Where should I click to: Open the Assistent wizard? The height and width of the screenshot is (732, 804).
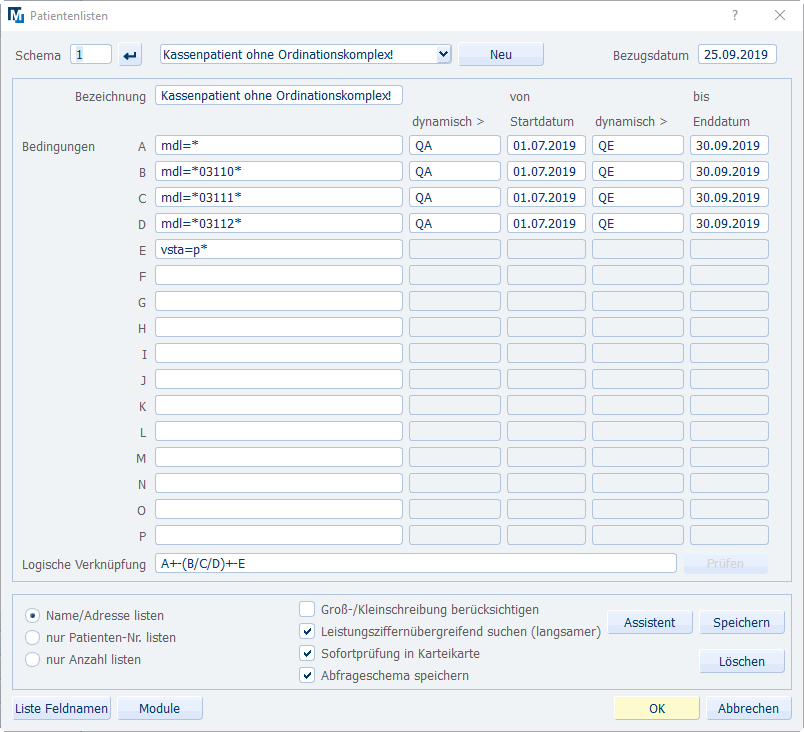(650, 622)
